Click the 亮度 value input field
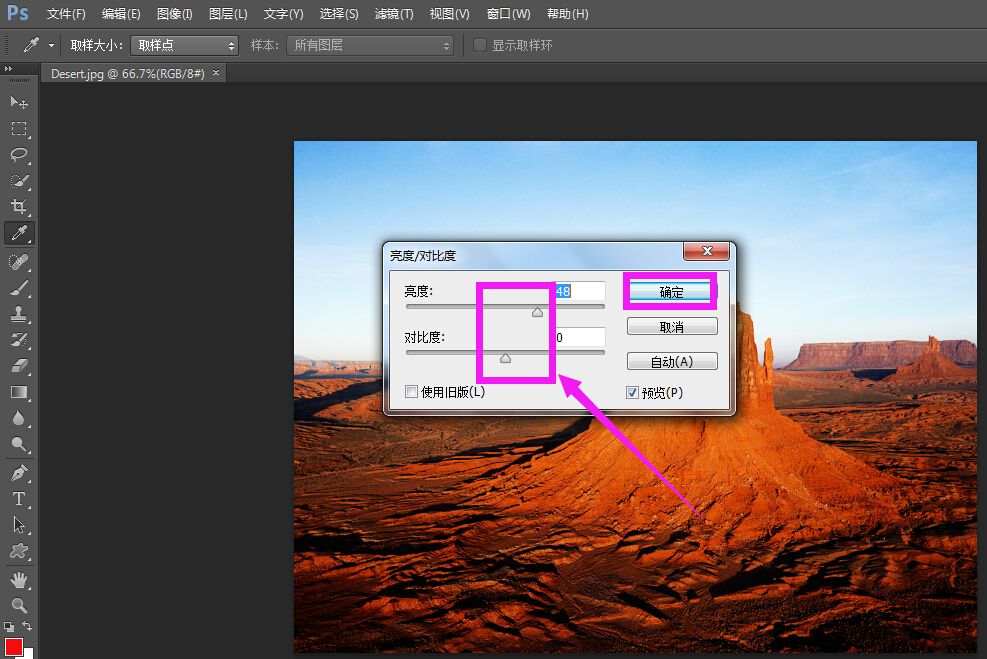 coord(580,291)
